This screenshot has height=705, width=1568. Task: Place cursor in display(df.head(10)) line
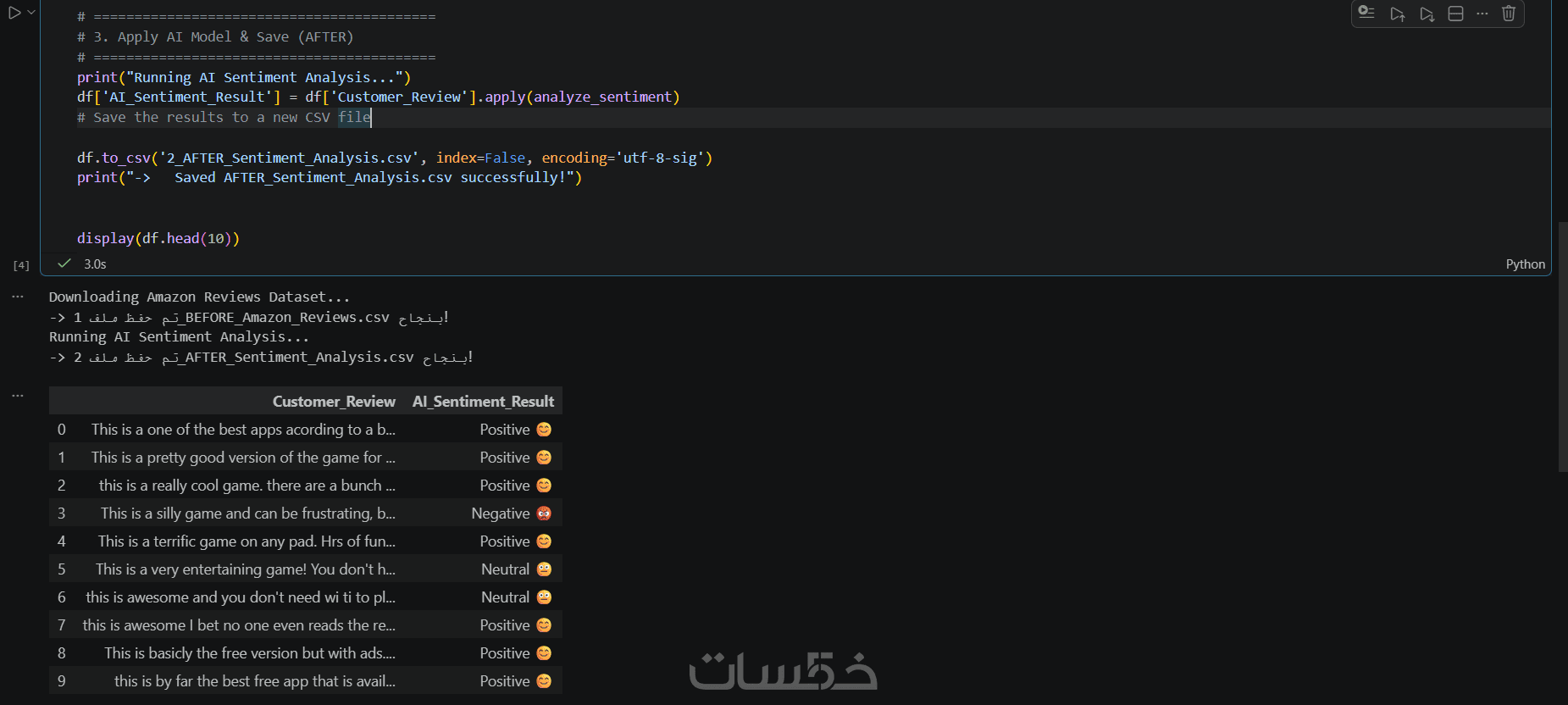(x=158, y=238)
